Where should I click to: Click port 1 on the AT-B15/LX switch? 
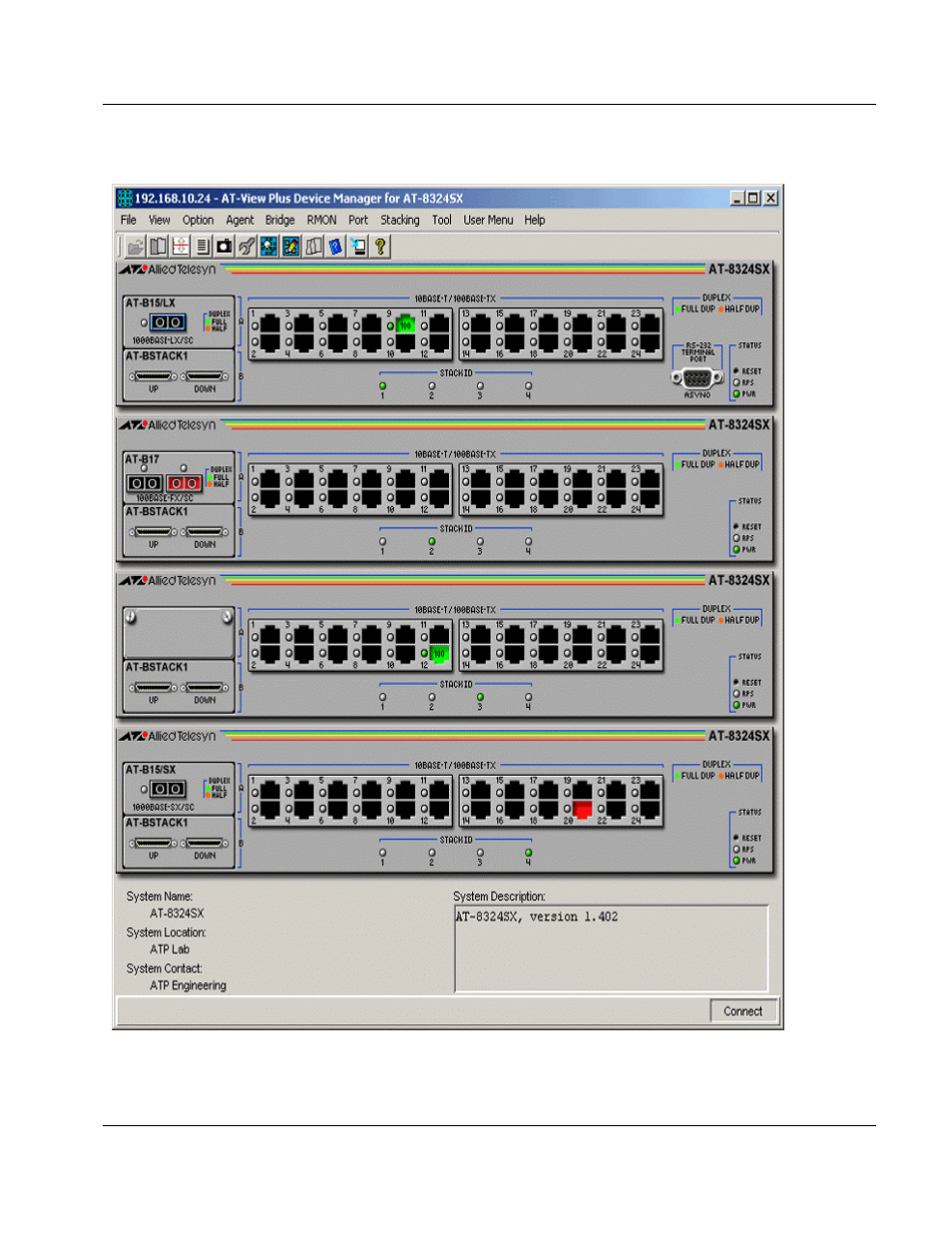click(270, 324)
